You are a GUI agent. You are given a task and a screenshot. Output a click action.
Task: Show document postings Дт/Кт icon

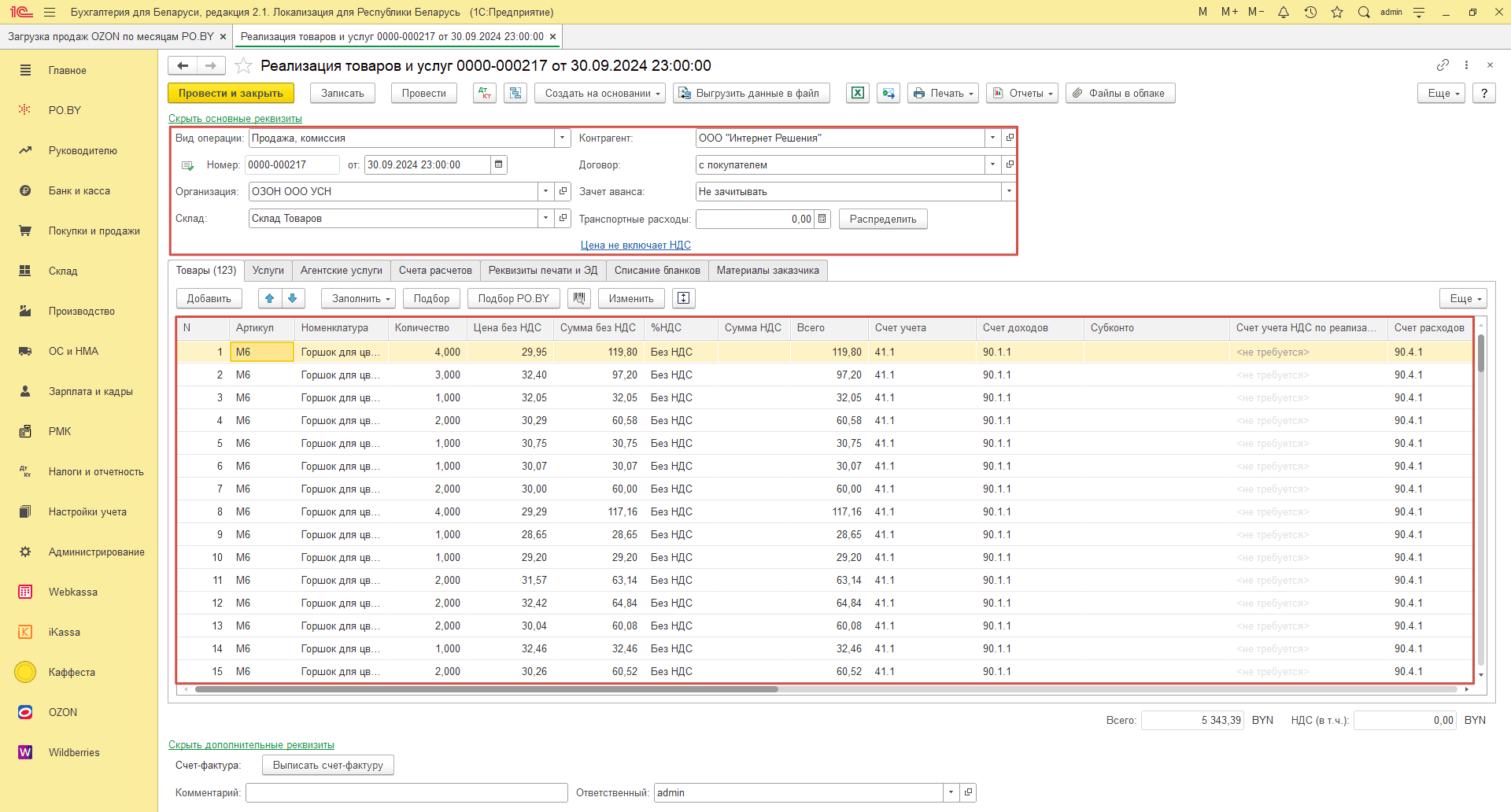[x=485, y=93]
